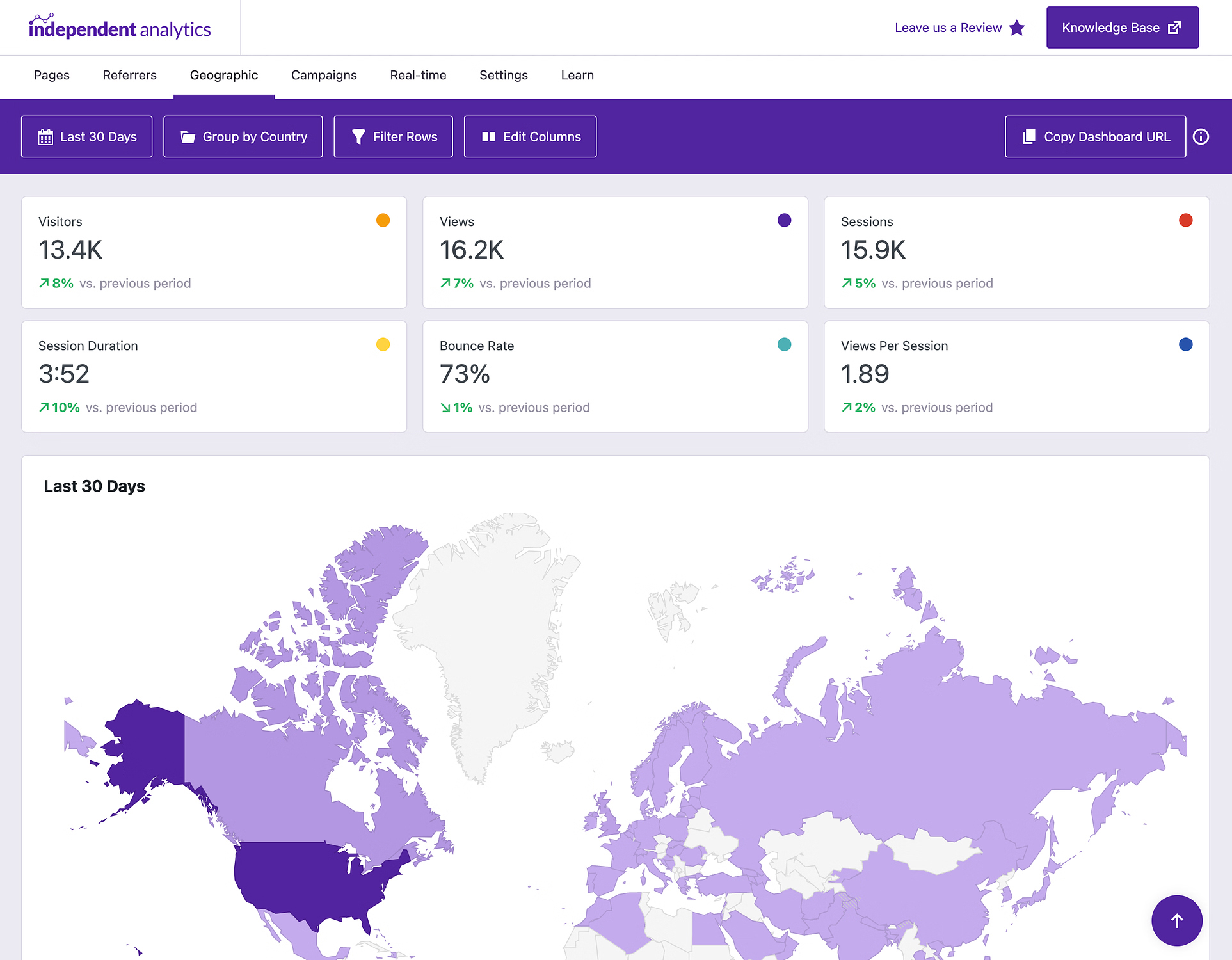Click the scroll-to-top arrow button
The height and width of the screenshot is (960, 1232).
coord(1177,920)
